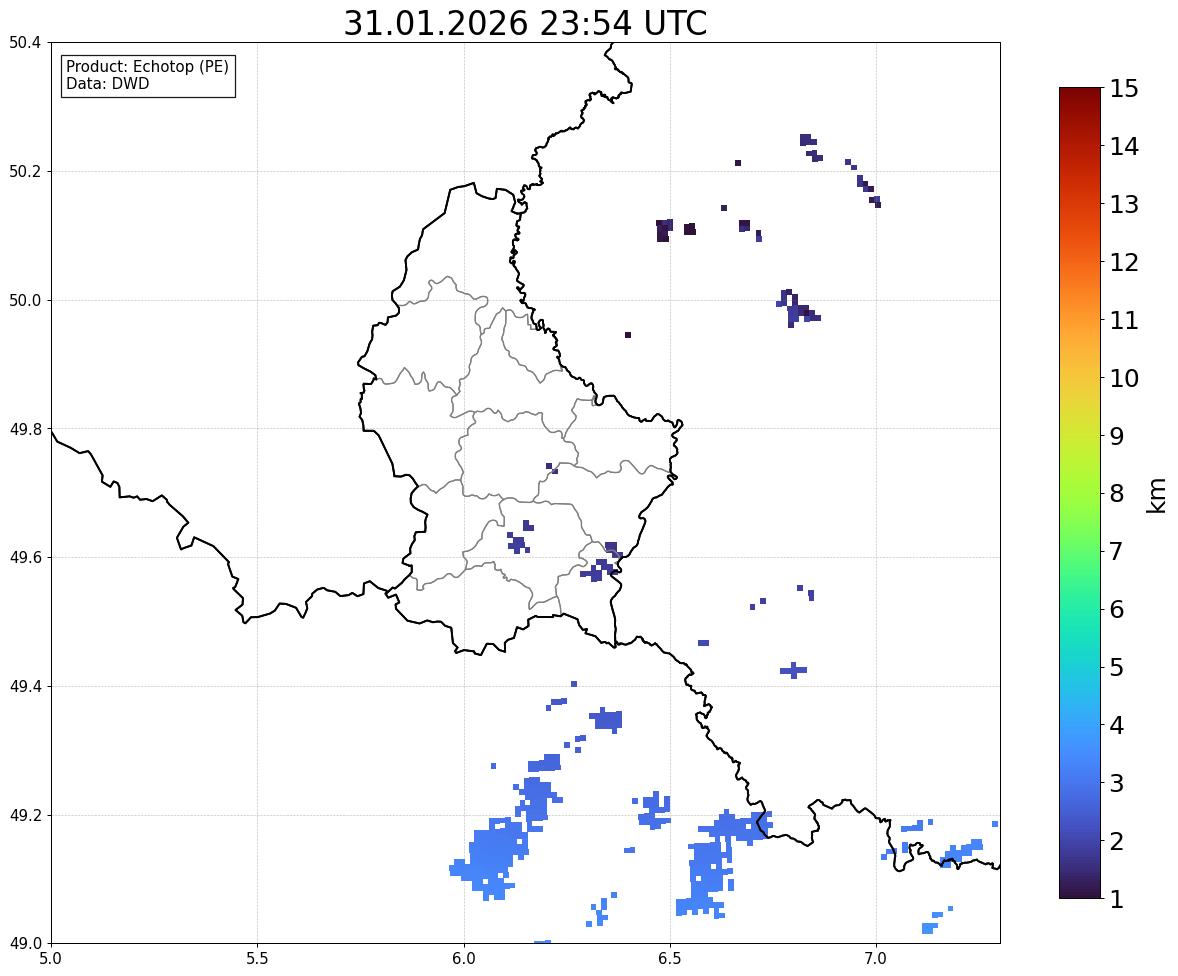Click the colorbar tick label 12

click(1124, 262)
